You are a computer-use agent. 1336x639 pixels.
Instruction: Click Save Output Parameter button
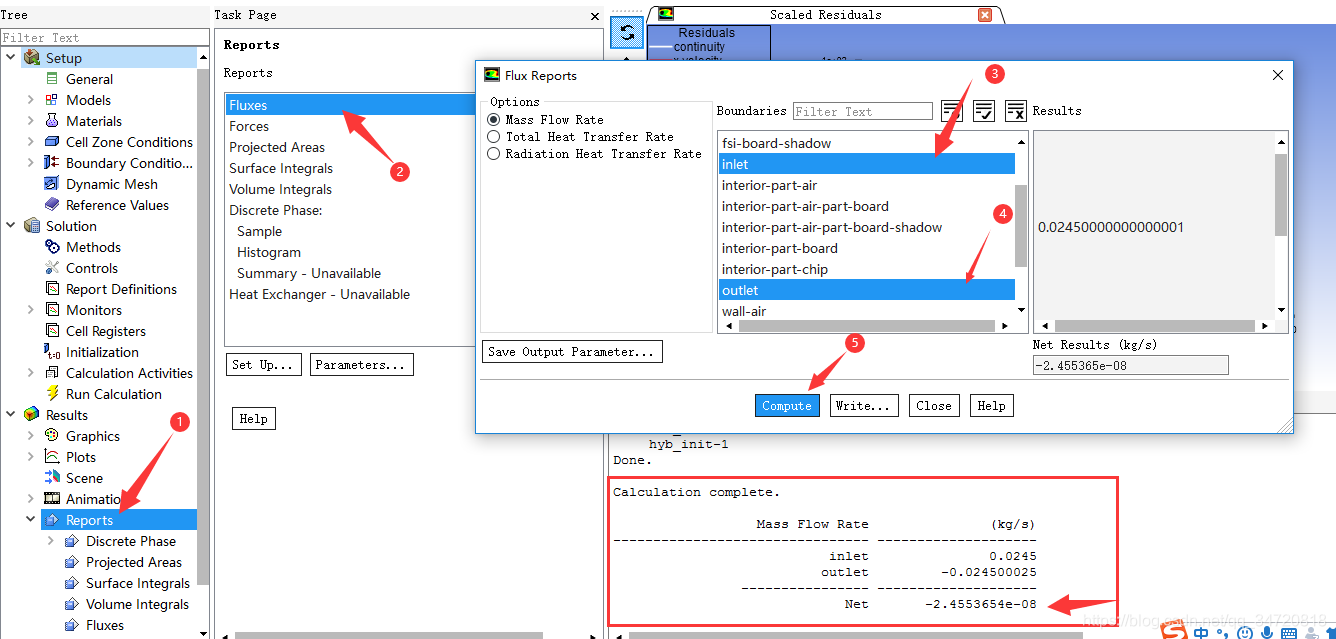point(571,352)
